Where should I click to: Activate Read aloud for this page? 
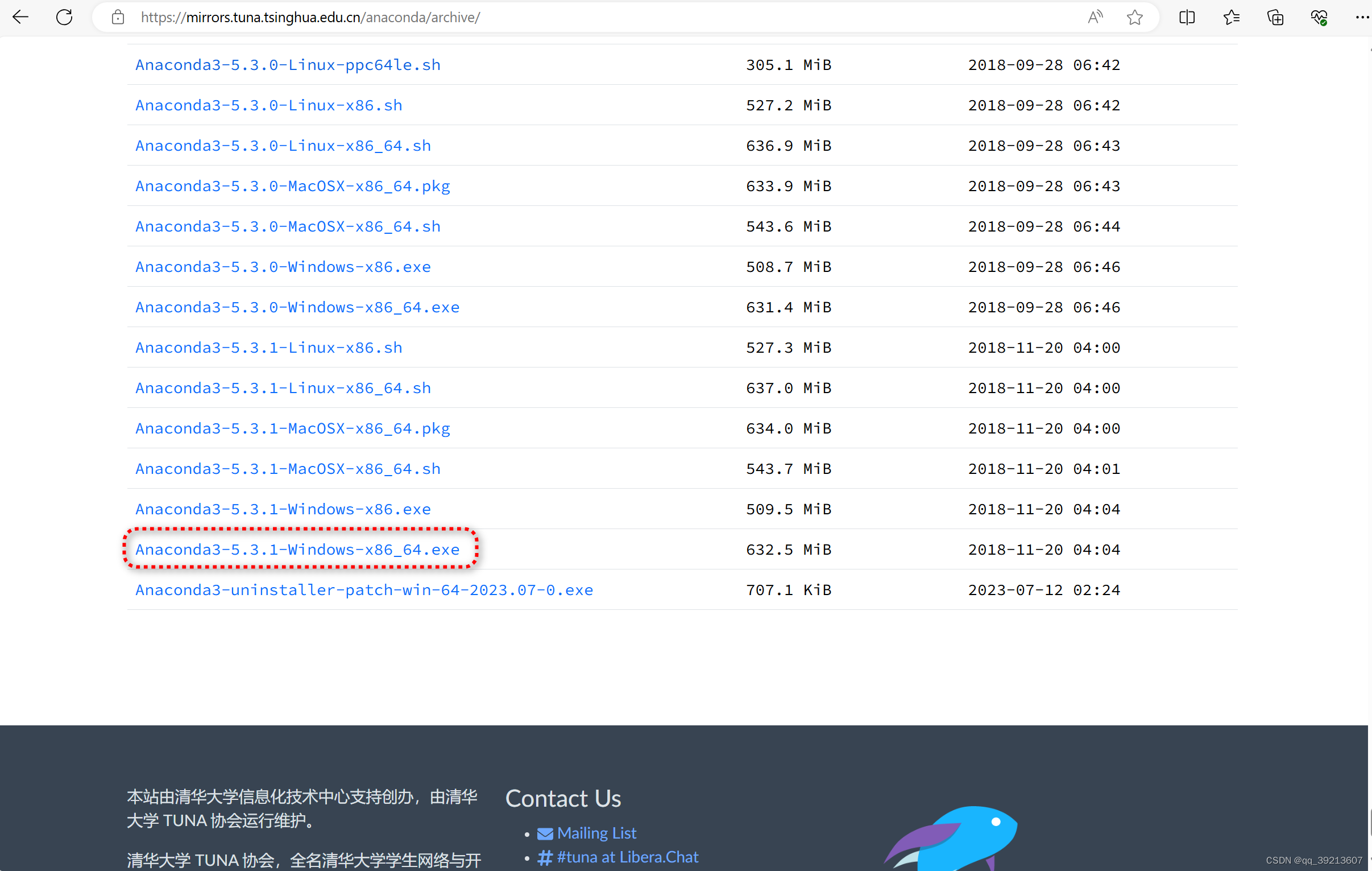(1095, 17)
